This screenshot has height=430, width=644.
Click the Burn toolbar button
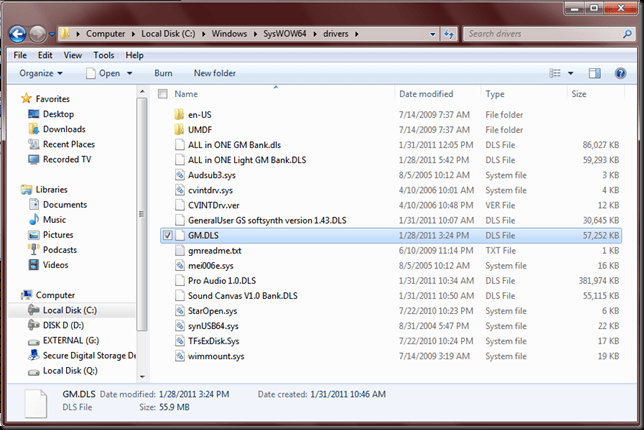(x=163, y=73)
